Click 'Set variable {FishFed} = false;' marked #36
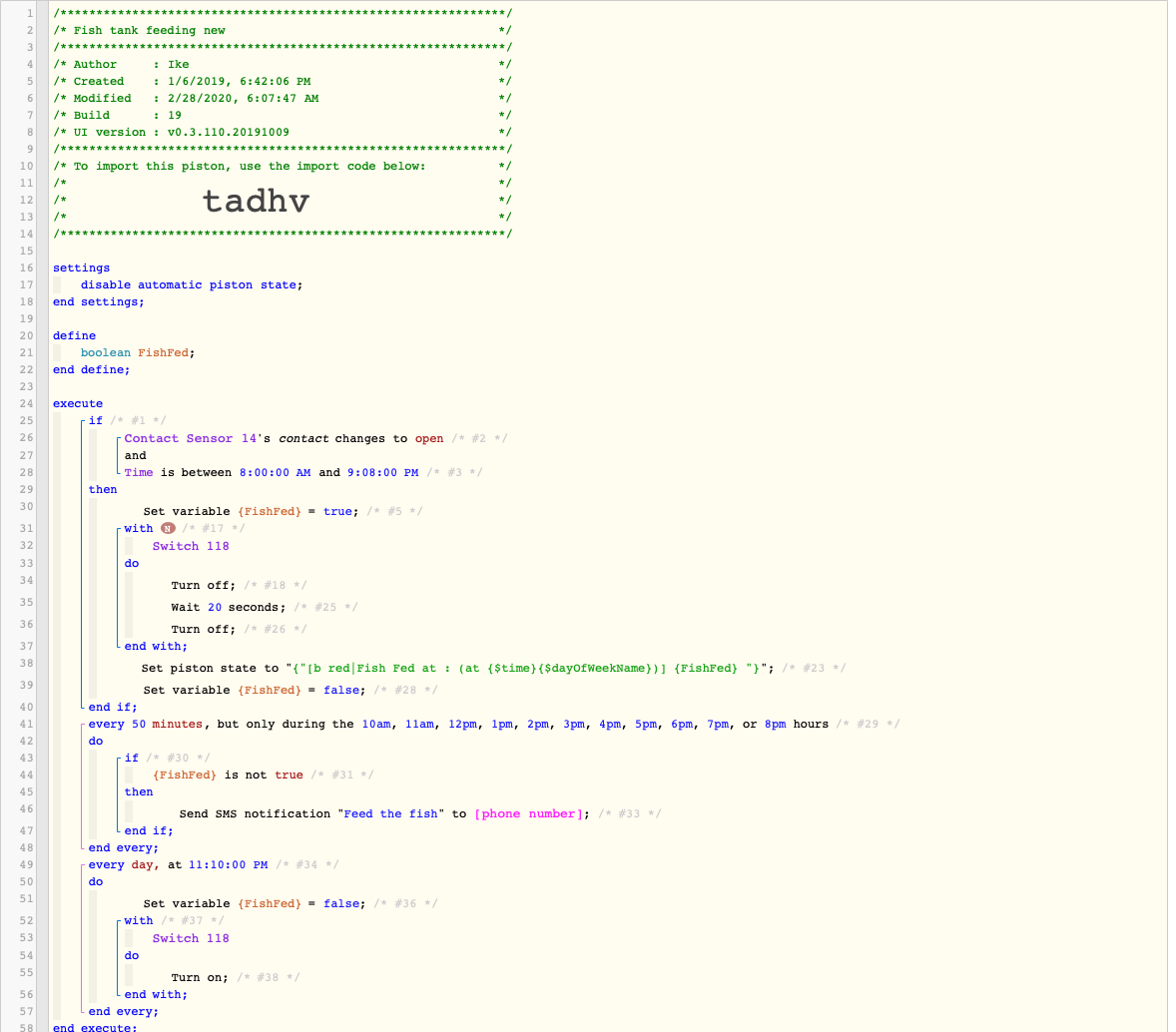 pos(255,904)
